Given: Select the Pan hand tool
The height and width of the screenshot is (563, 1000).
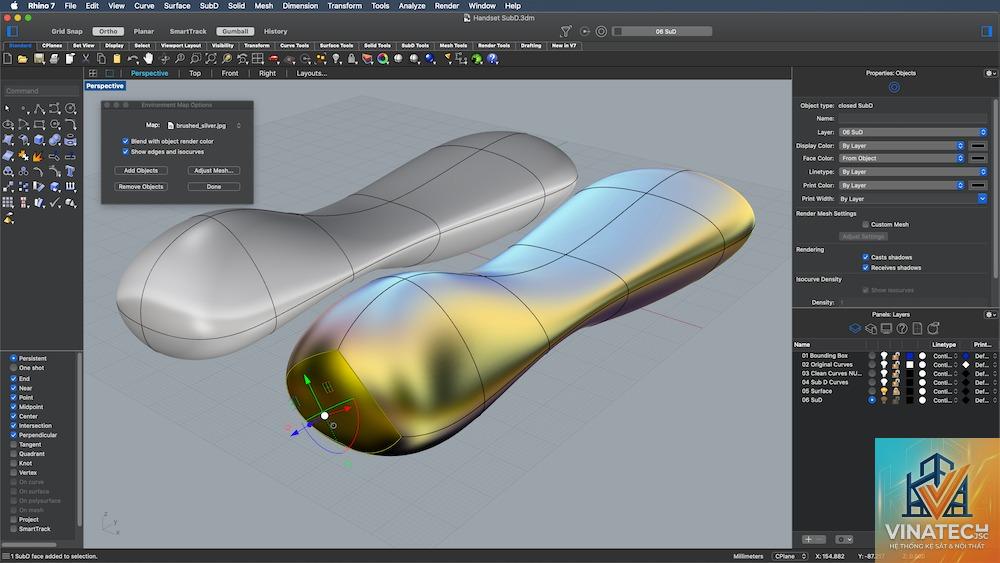Looking at the screenshot, I should 148,59.
